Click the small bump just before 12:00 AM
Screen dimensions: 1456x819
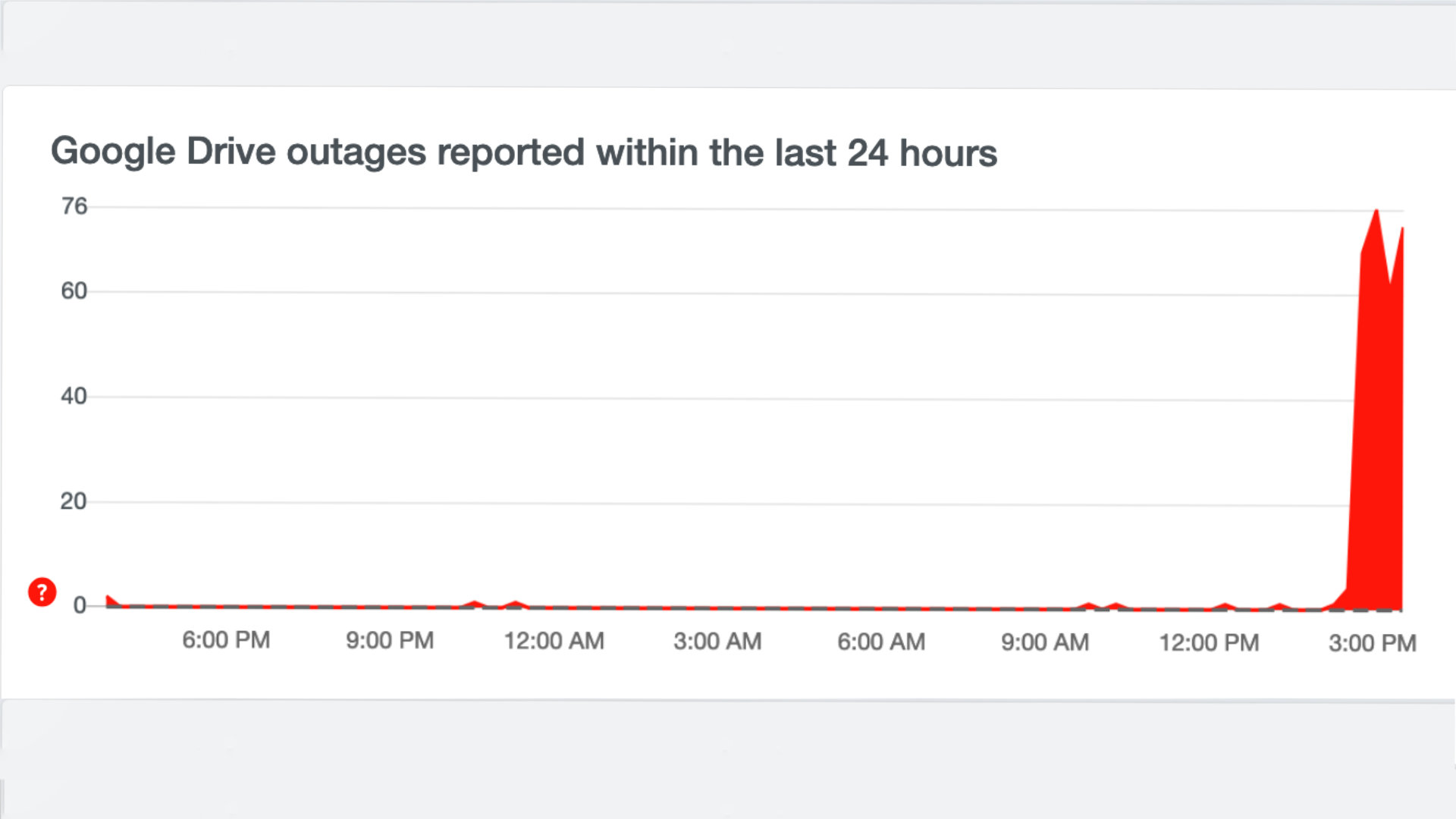(516, 604)
